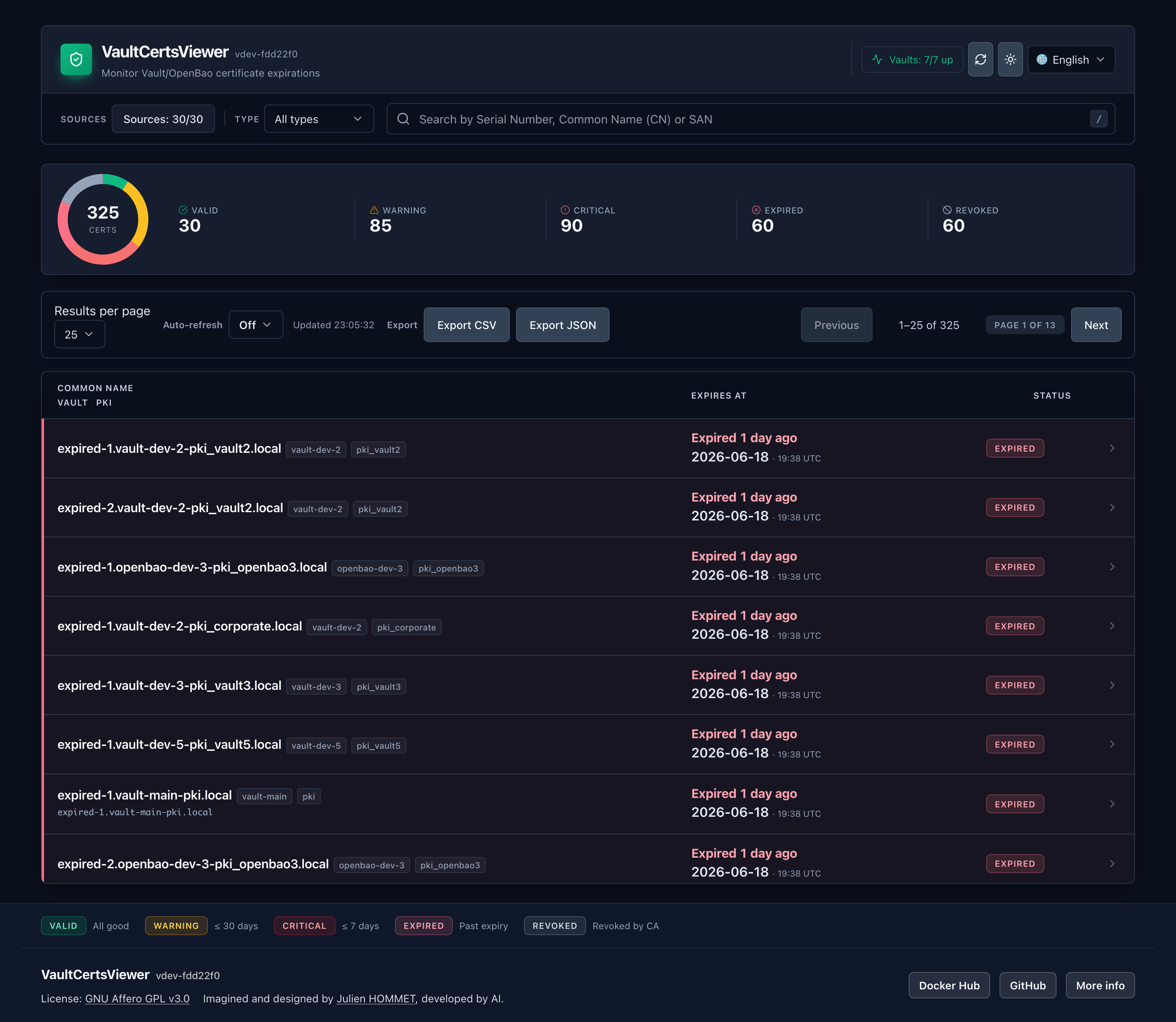Click More info button in footer
Screen dimensions: 1176x1022
(1100, 985)
